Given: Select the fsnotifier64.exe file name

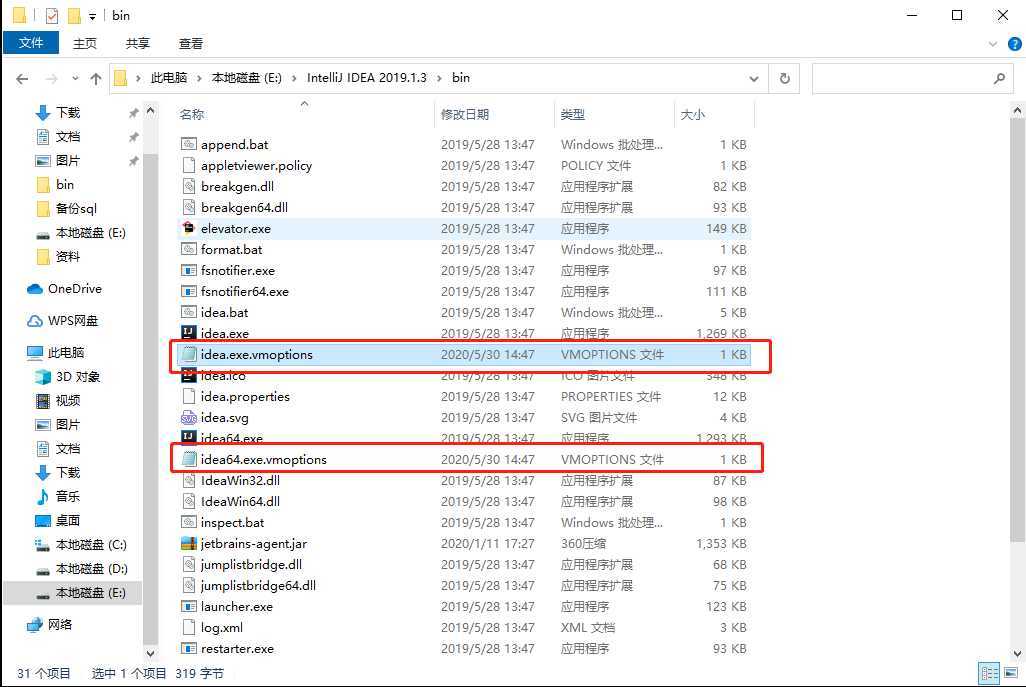Looking at the screenshot, I should [x=245, y=291].
